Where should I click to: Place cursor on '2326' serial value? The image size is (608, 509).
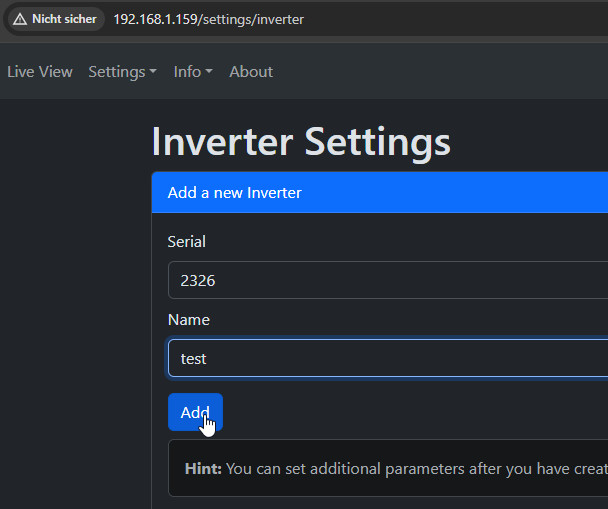pos(198,281)
